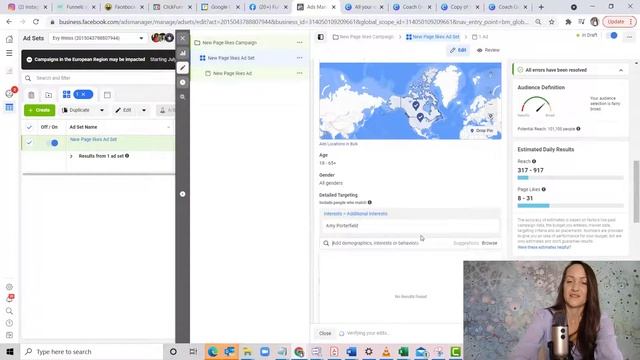Open more options for New Page likes Ad Set
Viewport: 640px width, 360px height.
[300, 58]
